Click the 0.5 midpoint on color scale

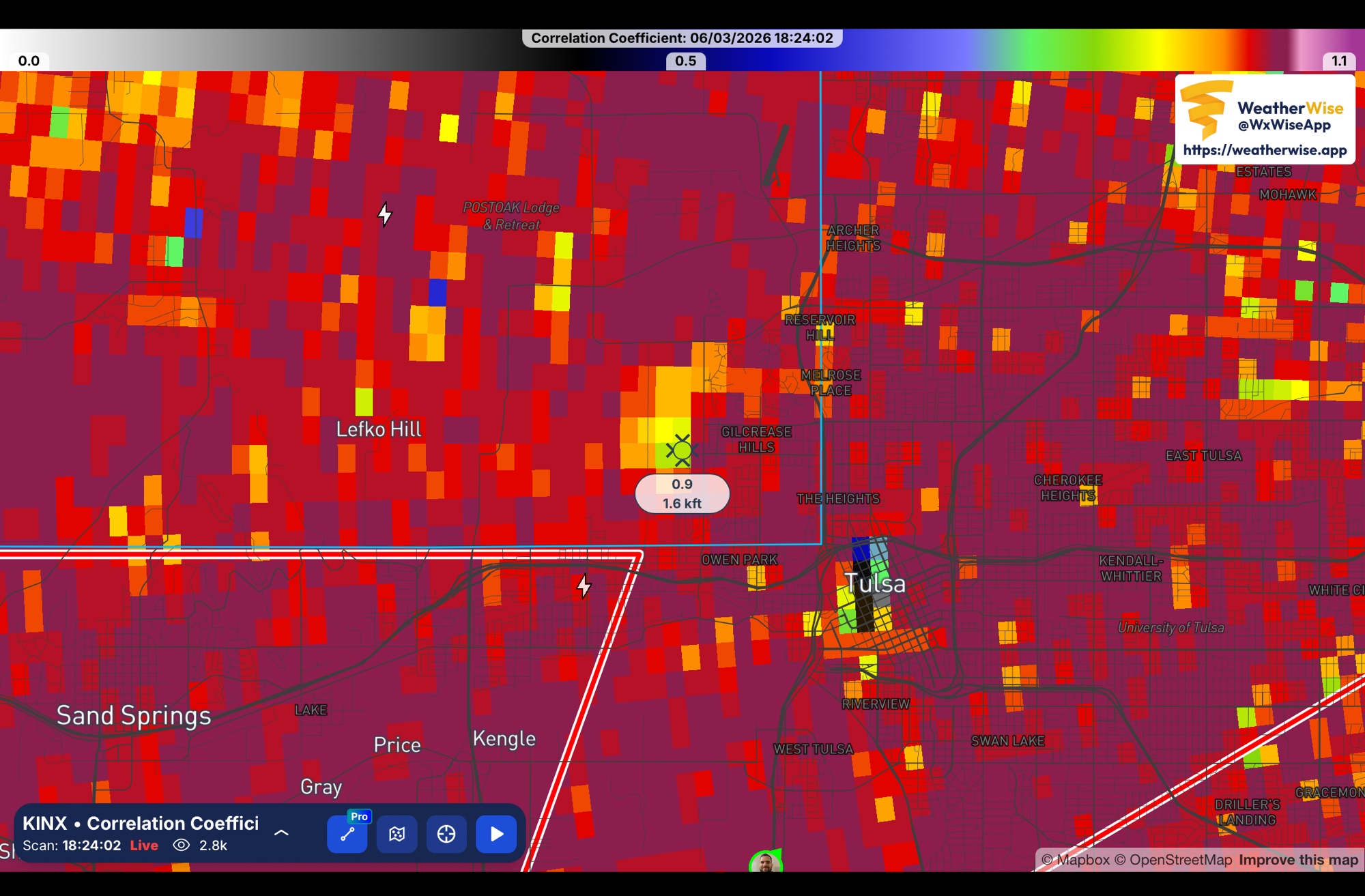pyautogui.click(x=685, y=61)
